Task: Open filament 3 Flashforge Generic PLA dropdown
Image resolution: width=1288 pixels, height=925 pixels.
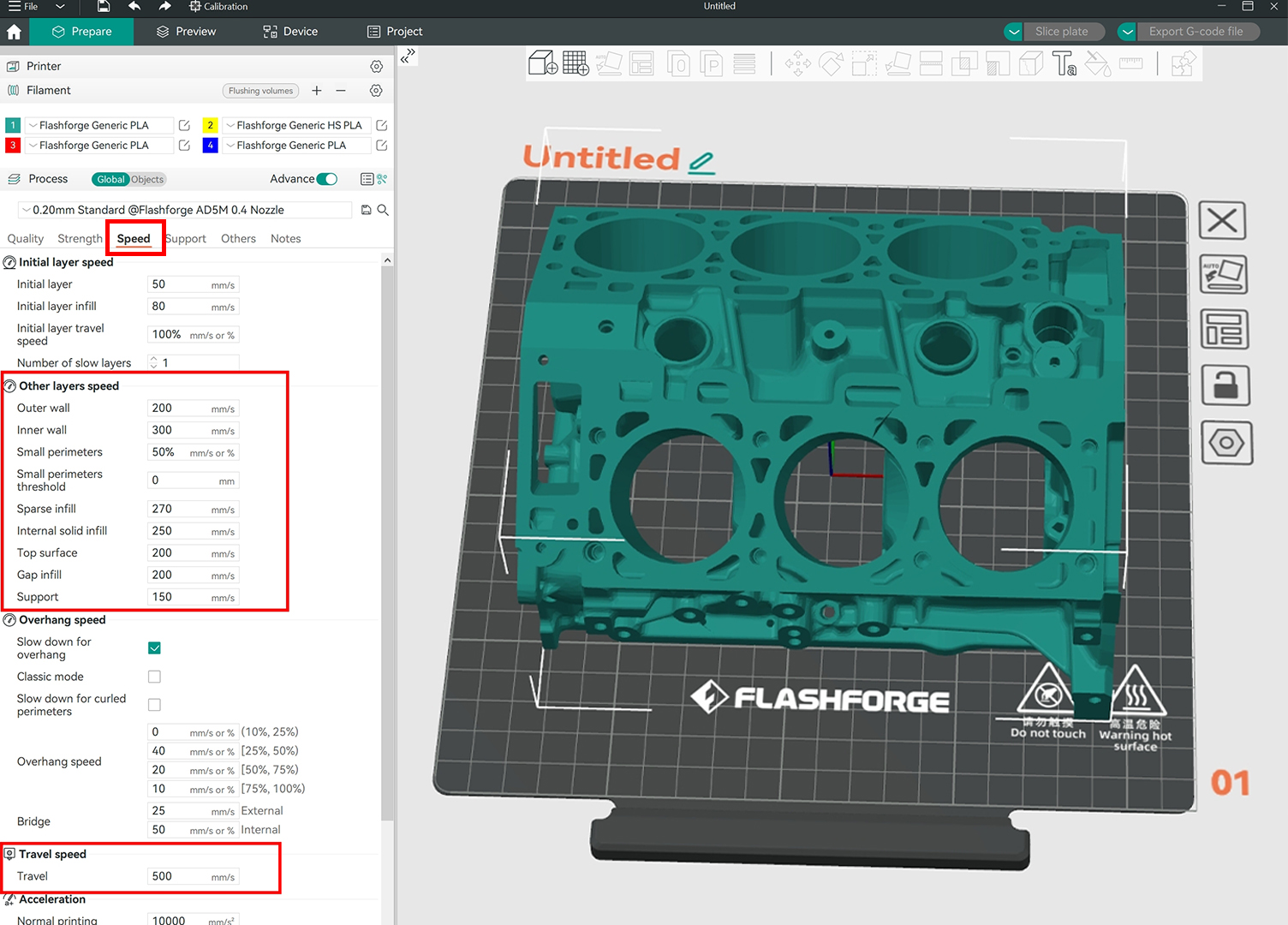Action: point(99,146)
